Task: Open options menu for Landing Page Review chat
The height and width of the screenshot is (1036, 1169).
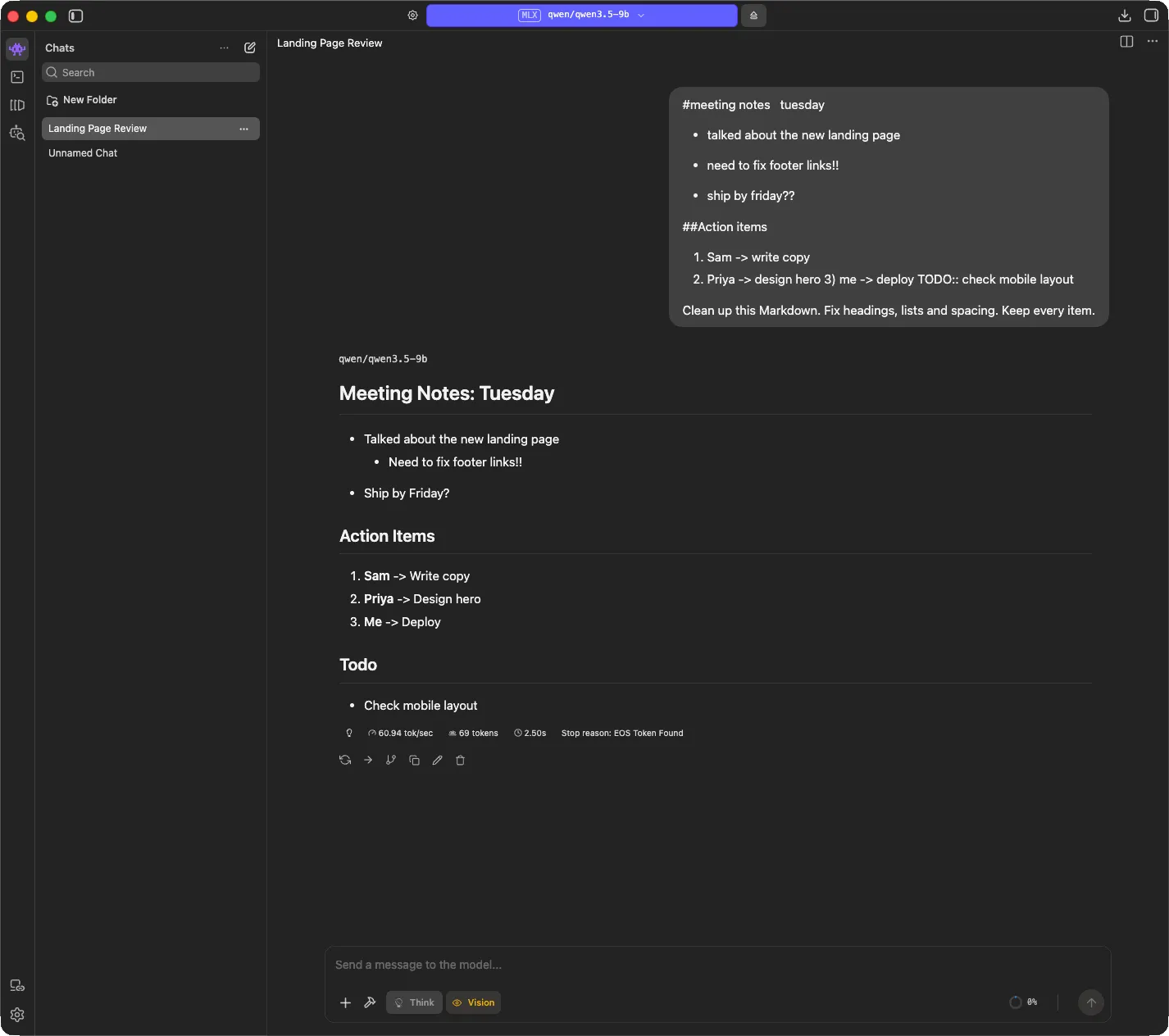Action: click(243, 129)
